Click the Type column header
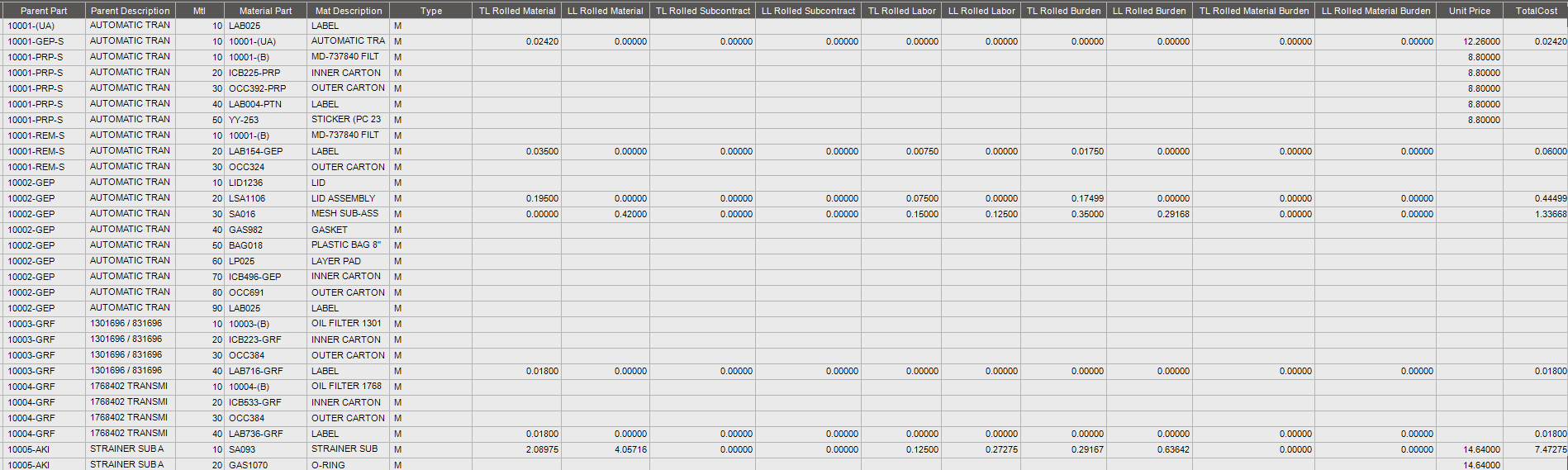 [x=431, y=11]
